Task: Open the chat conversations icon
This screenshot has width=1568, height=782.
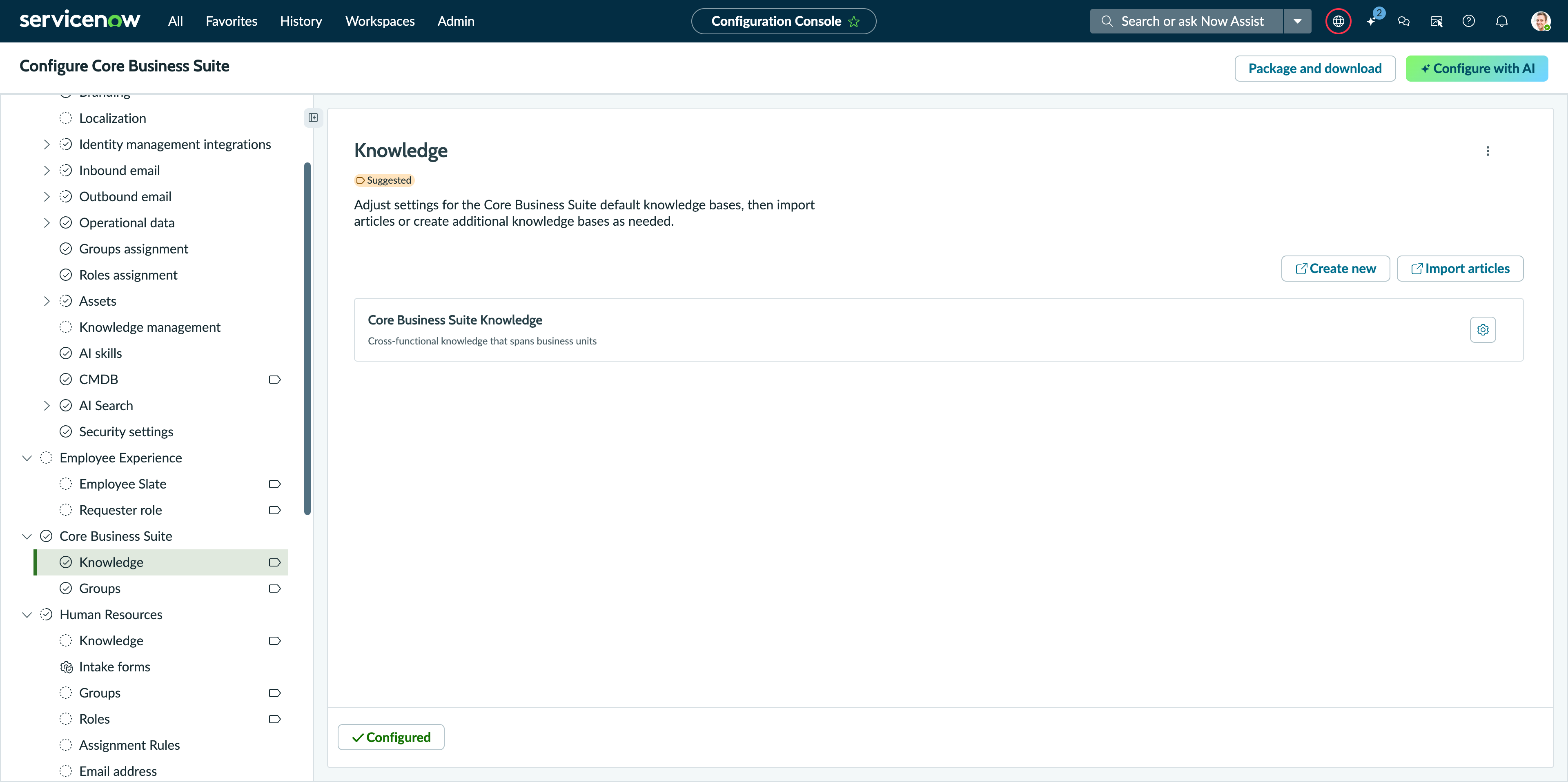Action: pos(1404,21)
